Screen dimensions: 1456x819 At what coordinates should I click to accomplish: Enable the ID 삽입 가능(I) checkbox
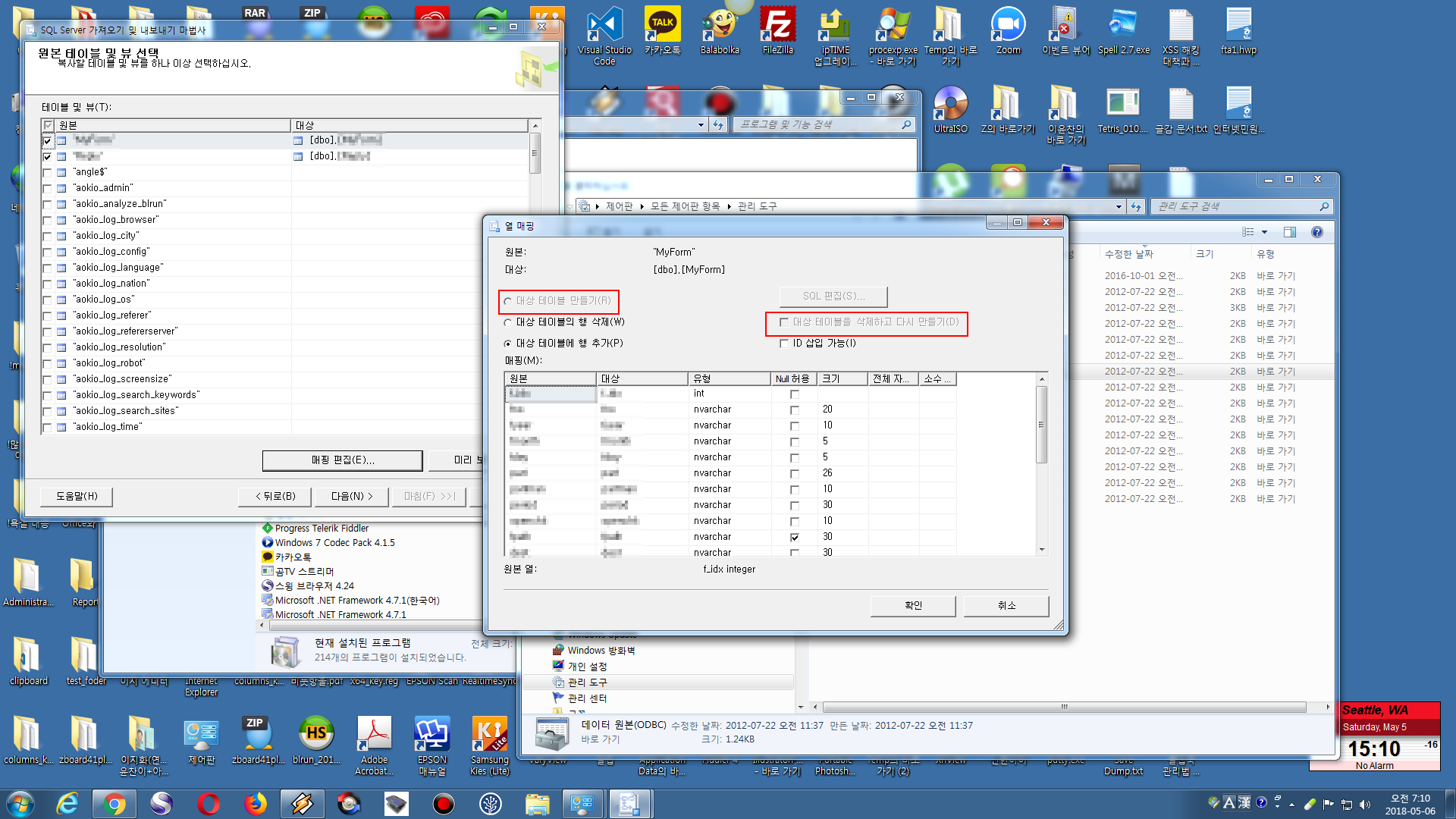tap(784, 344)
